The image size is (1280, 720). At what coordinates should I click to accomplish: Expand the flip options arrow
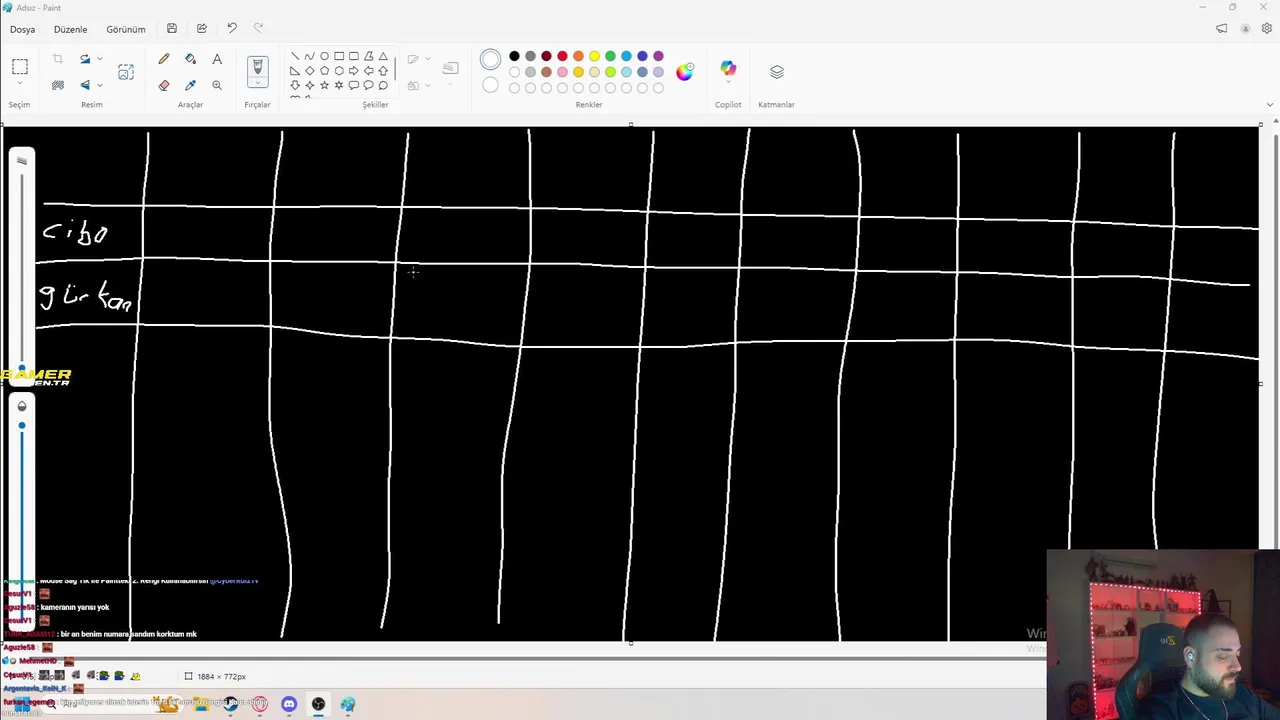pyautogui.click(x=99, y=85)
